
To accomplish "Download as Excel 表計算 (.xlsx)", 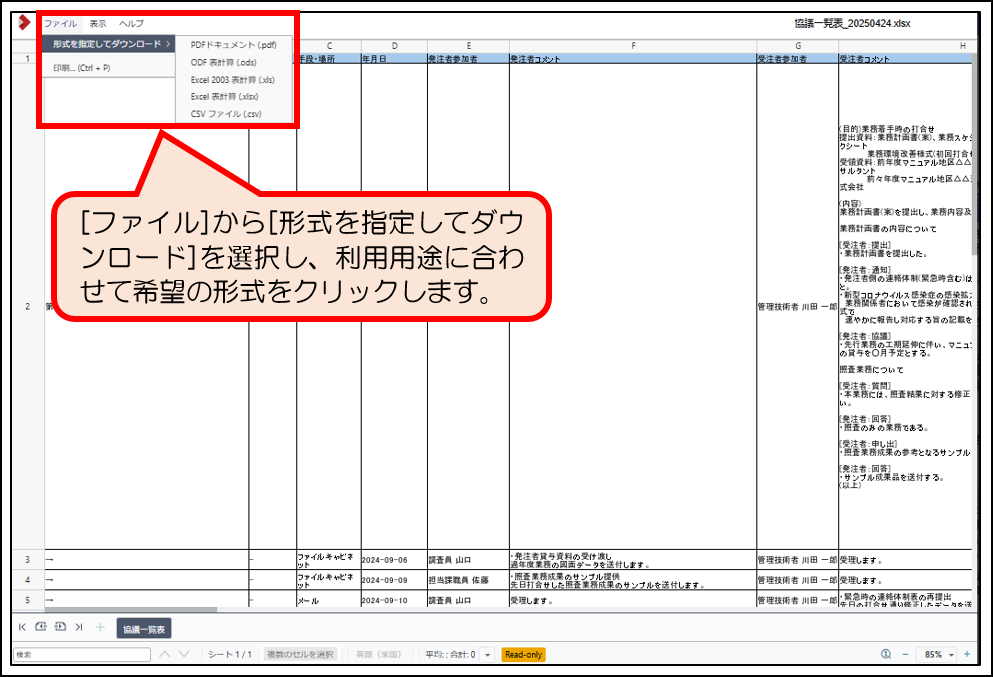I will tap(234, 97).
